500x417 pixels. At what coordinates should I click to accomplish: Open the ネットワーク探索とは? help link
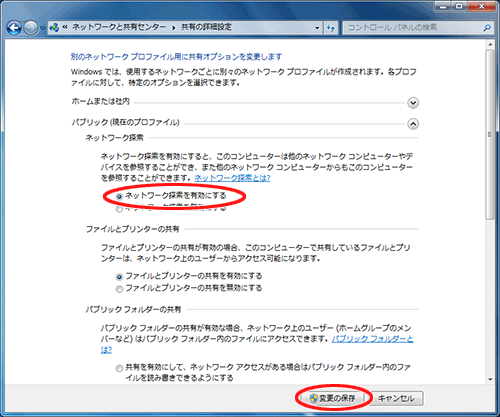(x=232, y=178)
